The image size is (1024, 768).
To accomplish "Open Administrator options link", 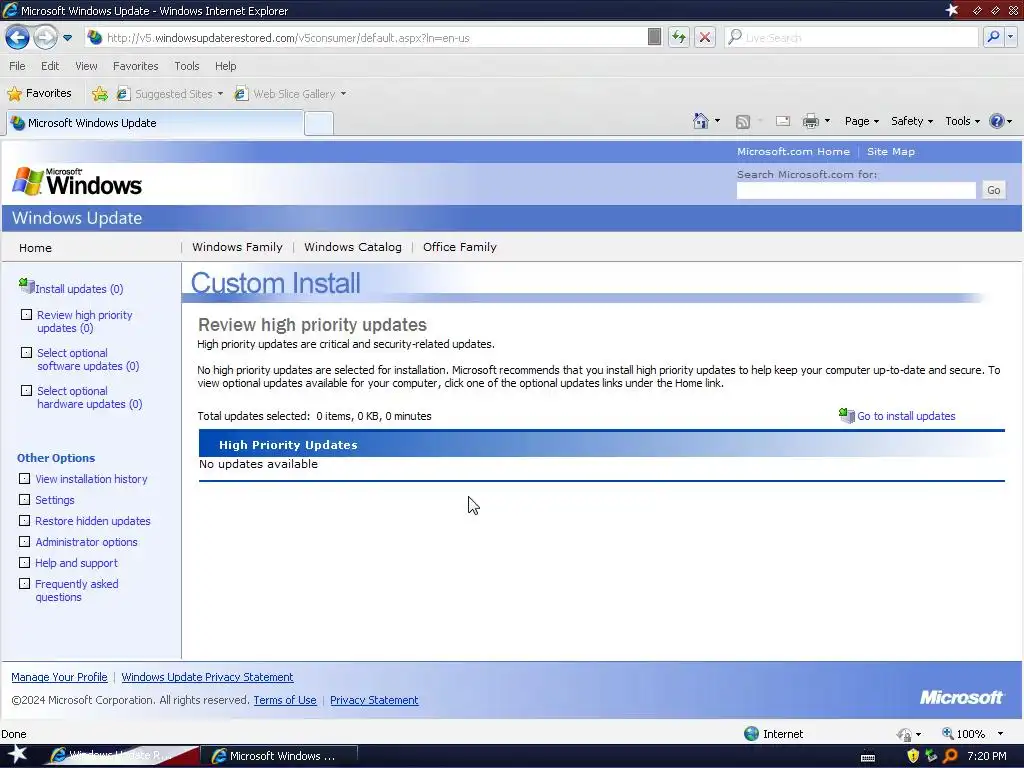I will [x=86, y=541].
